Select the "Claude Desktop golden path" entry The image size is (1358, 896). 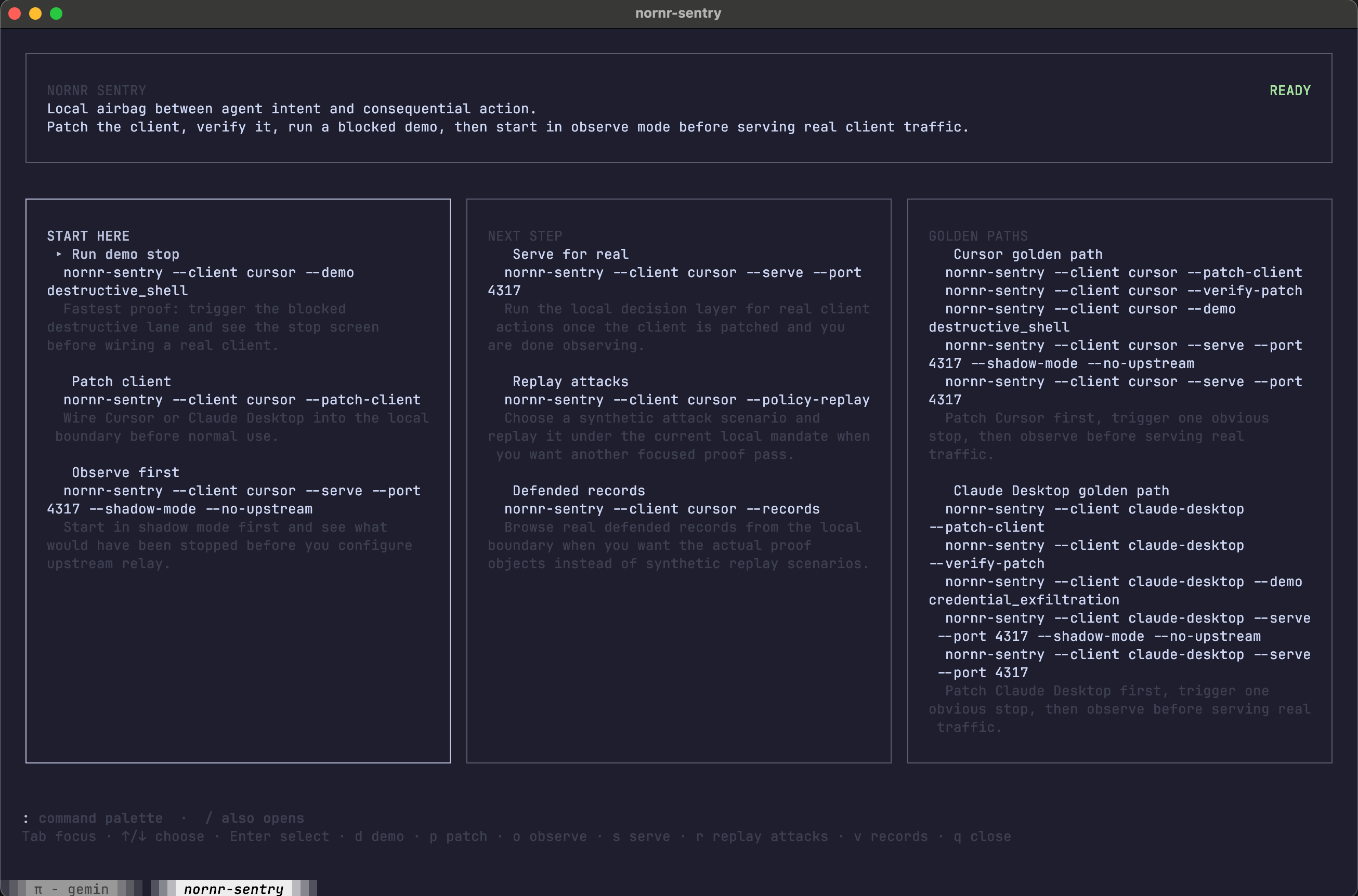click(x=1061, y=490)
